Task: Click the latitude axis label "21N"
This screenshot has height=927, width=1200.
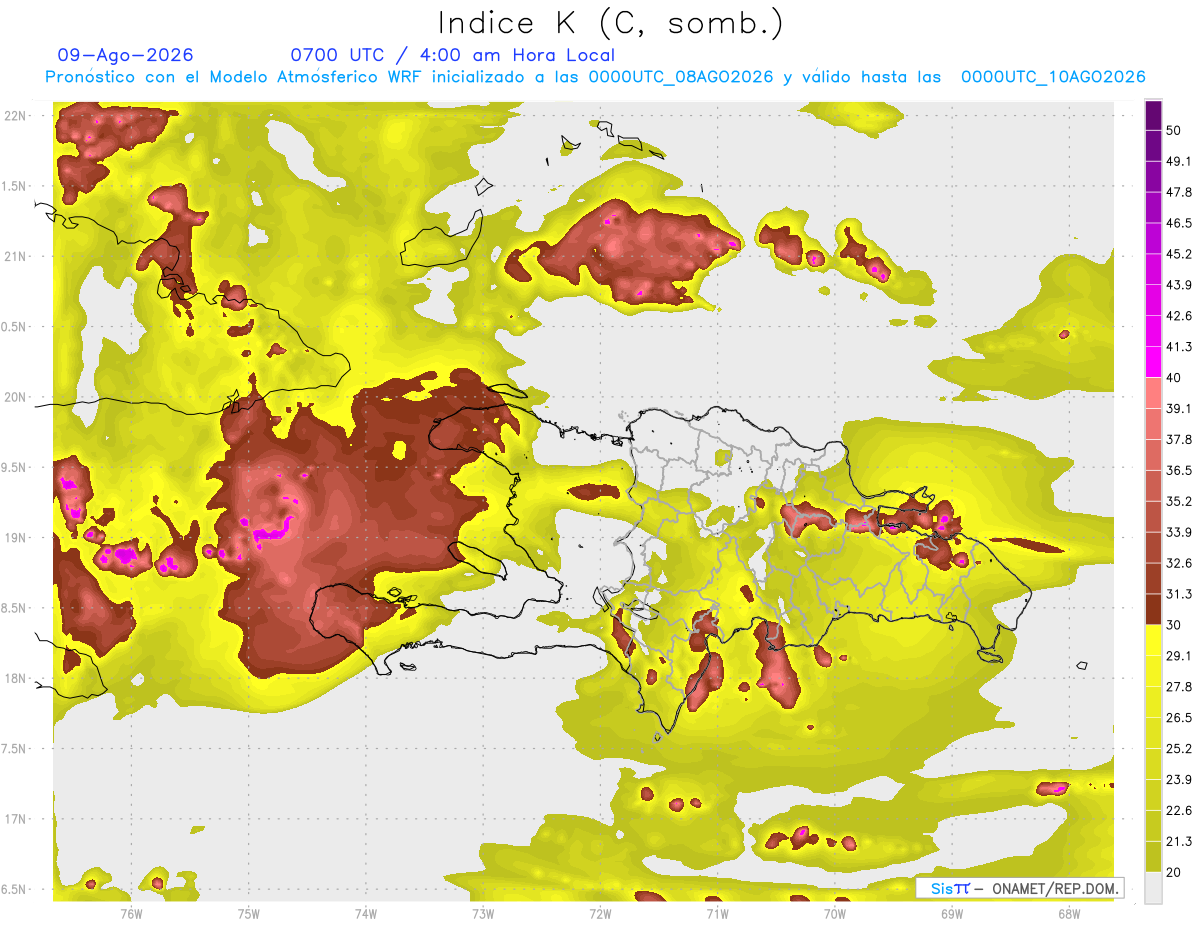Action: (14, 256)
